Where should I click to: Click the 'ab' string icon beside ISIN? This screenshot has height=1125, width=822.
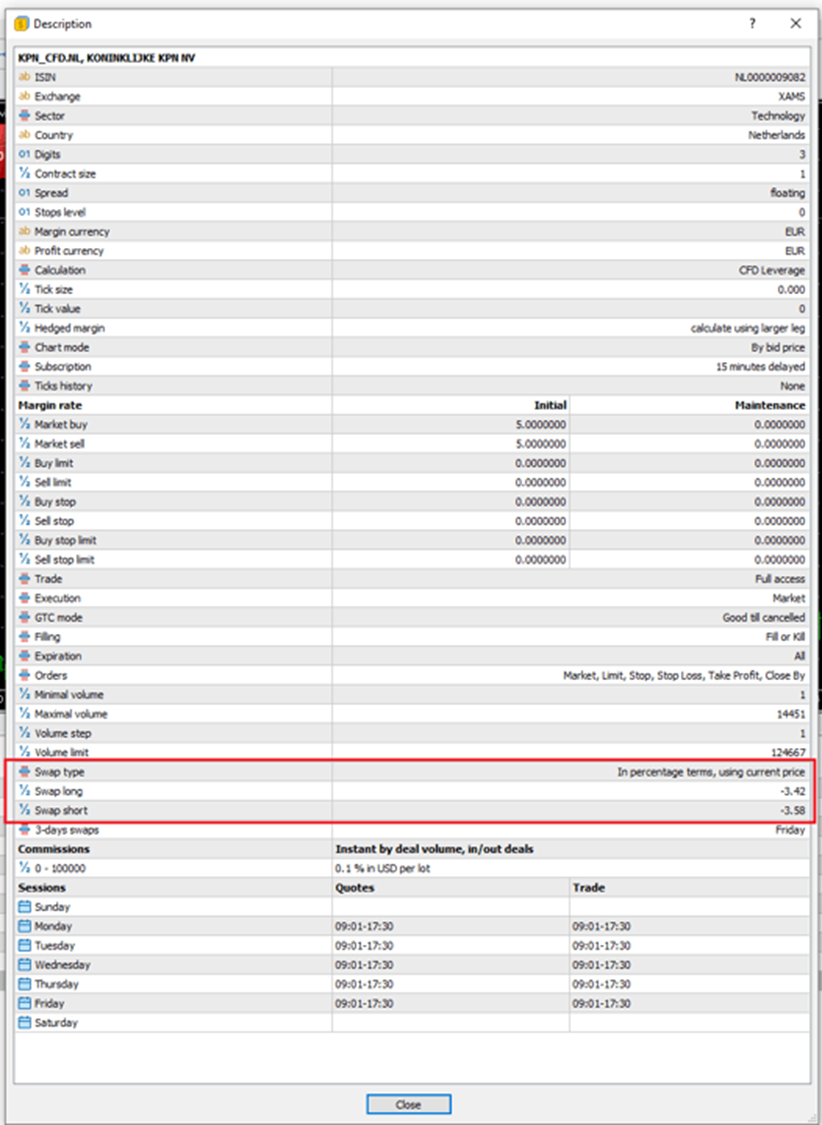[22, 77]
